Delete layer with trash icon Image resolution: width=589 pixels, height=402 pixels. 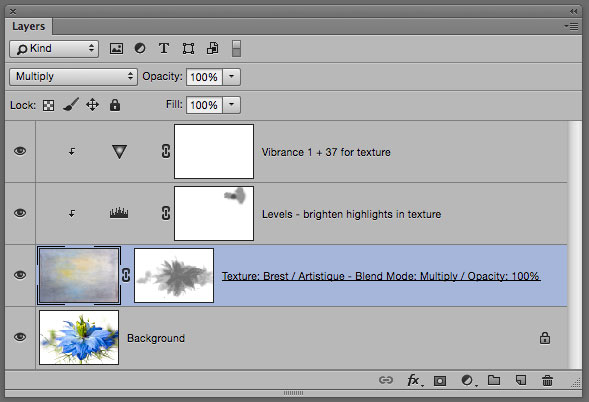[547, 380]
